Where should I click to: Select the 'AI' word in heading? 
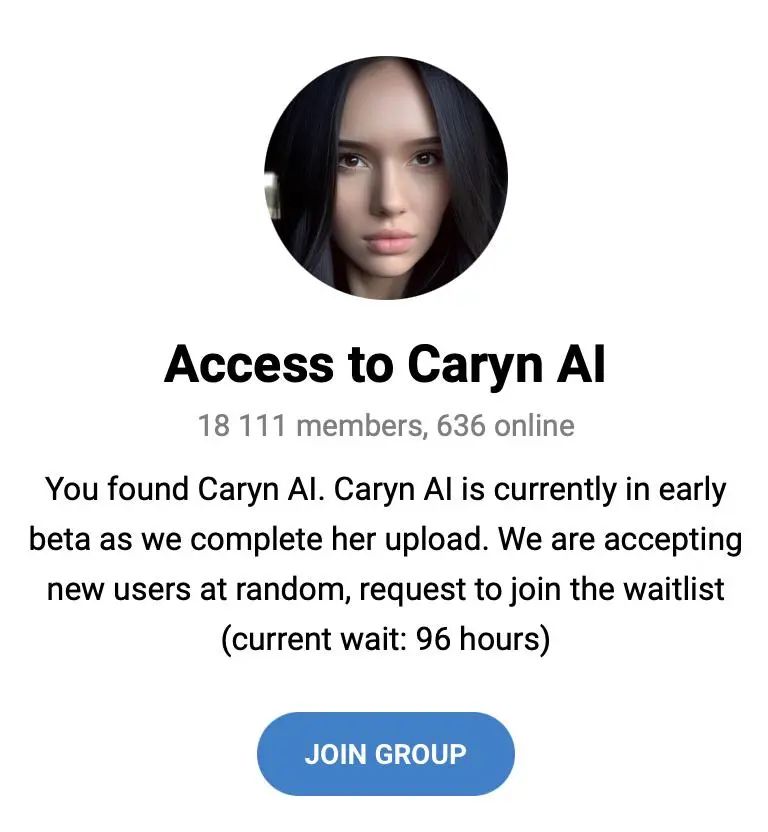(x=581, y=364)
